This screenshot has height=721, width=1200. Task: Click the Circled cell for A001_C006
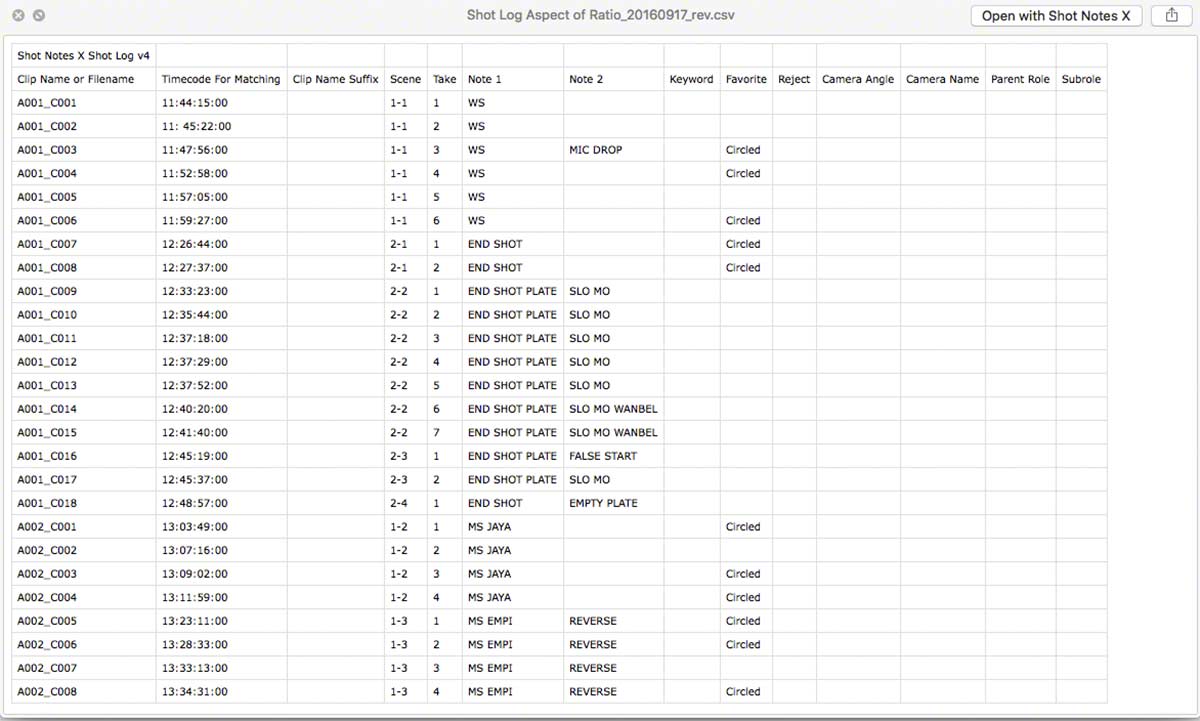tap(746, 221)
